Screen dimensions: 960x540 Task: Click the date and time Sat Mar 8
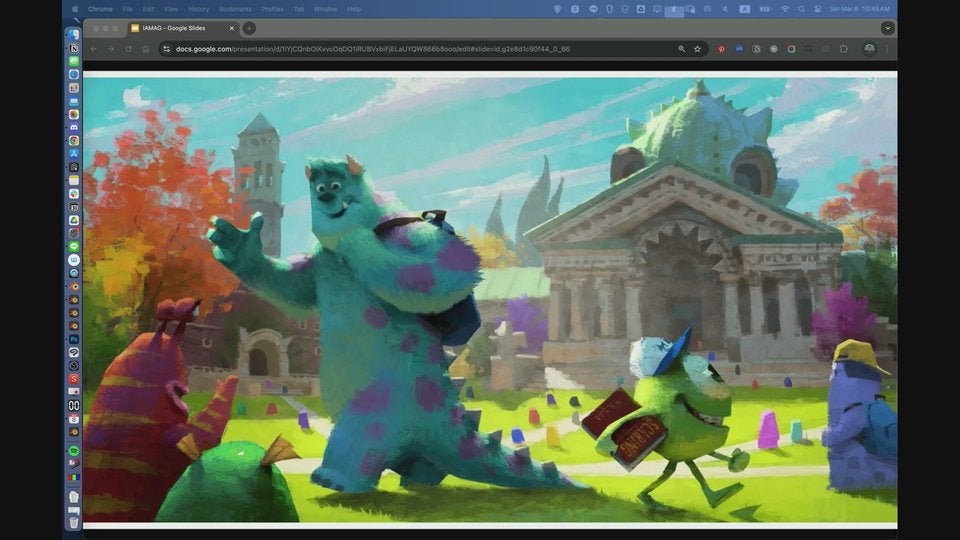[x=860, y=9]
